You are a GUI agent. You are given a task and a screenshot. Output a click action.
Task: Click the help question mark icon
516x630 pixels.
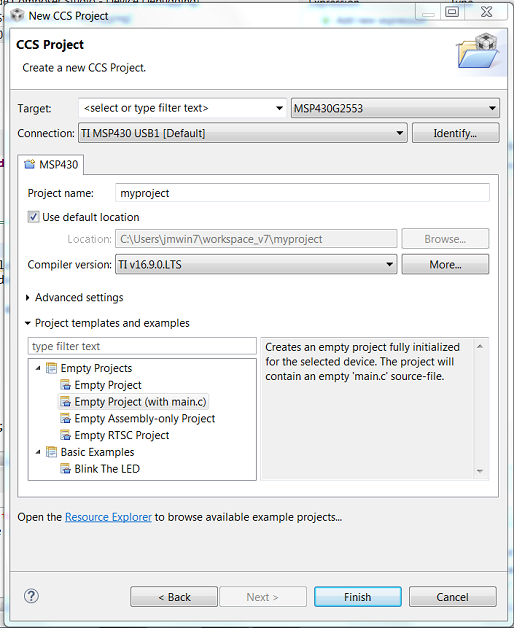click(31, 596)
